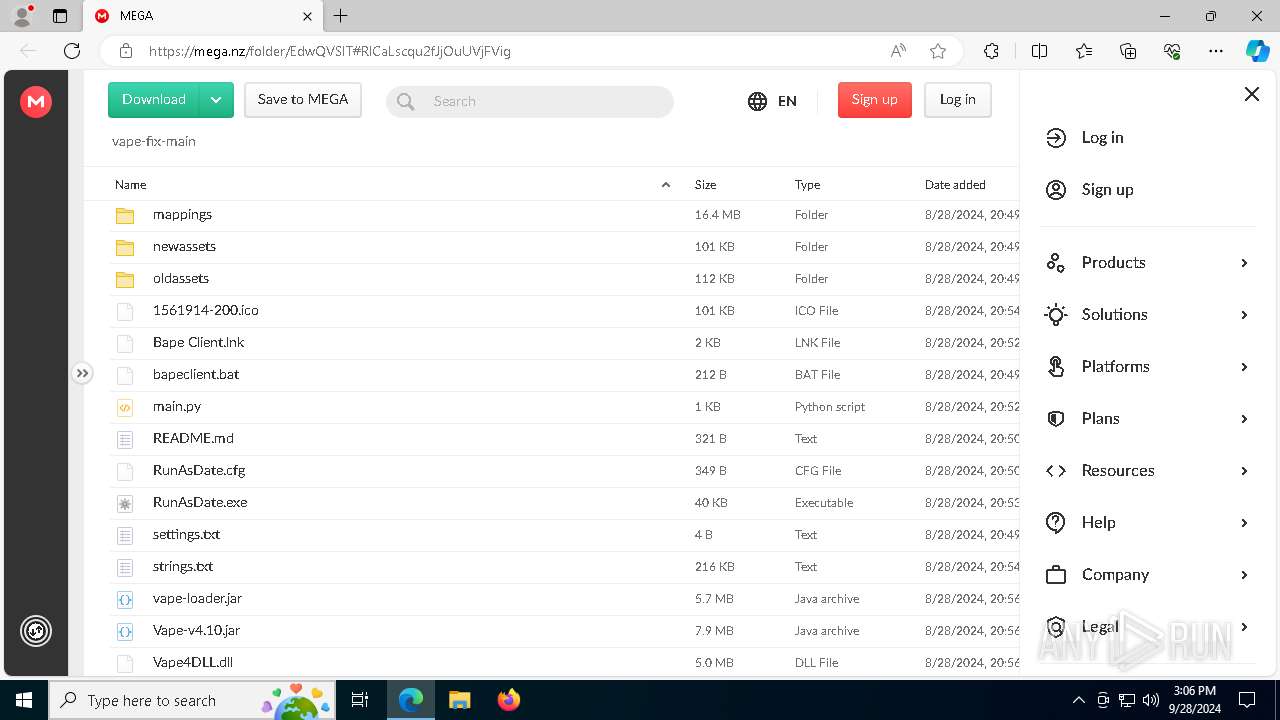Click the Vape-v4.10.jar archive icon
1280x720 pixels.
point(125,631)
